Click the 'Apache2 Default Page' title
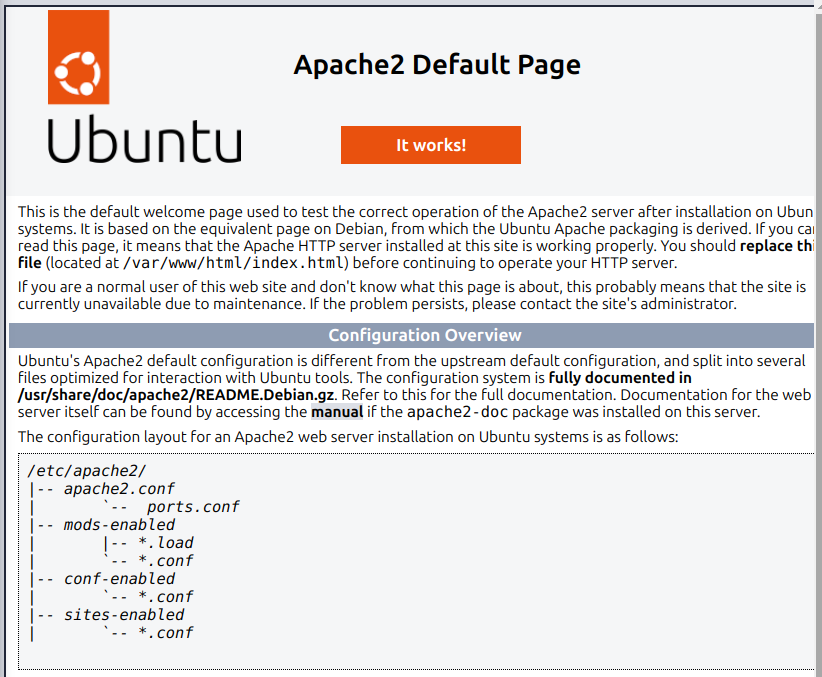Screen dimensions: 822x677 tap(436, 64)
